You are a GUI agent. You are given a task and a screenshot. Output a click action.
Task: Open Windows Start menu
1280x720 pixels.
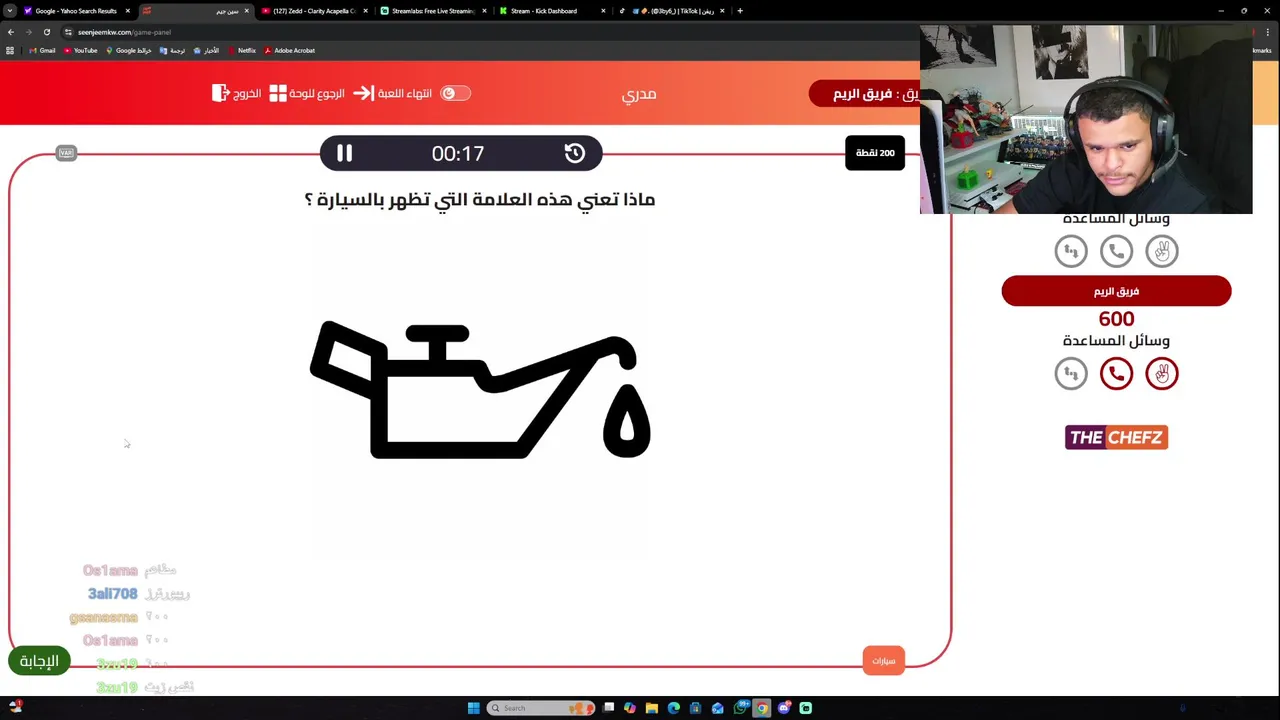[x=473, y=708]
